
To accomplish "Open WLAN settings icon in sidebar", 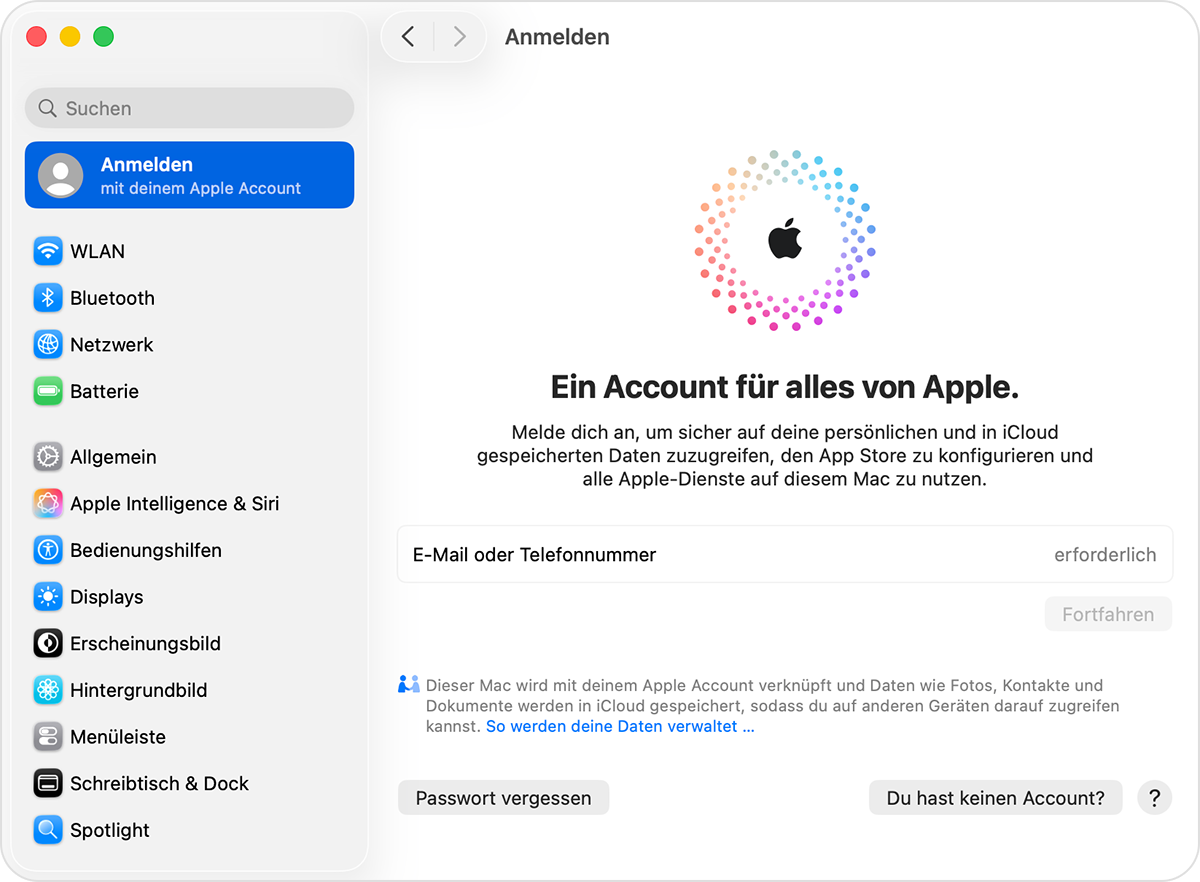I will pyautogui.click(x=48, y=251).
